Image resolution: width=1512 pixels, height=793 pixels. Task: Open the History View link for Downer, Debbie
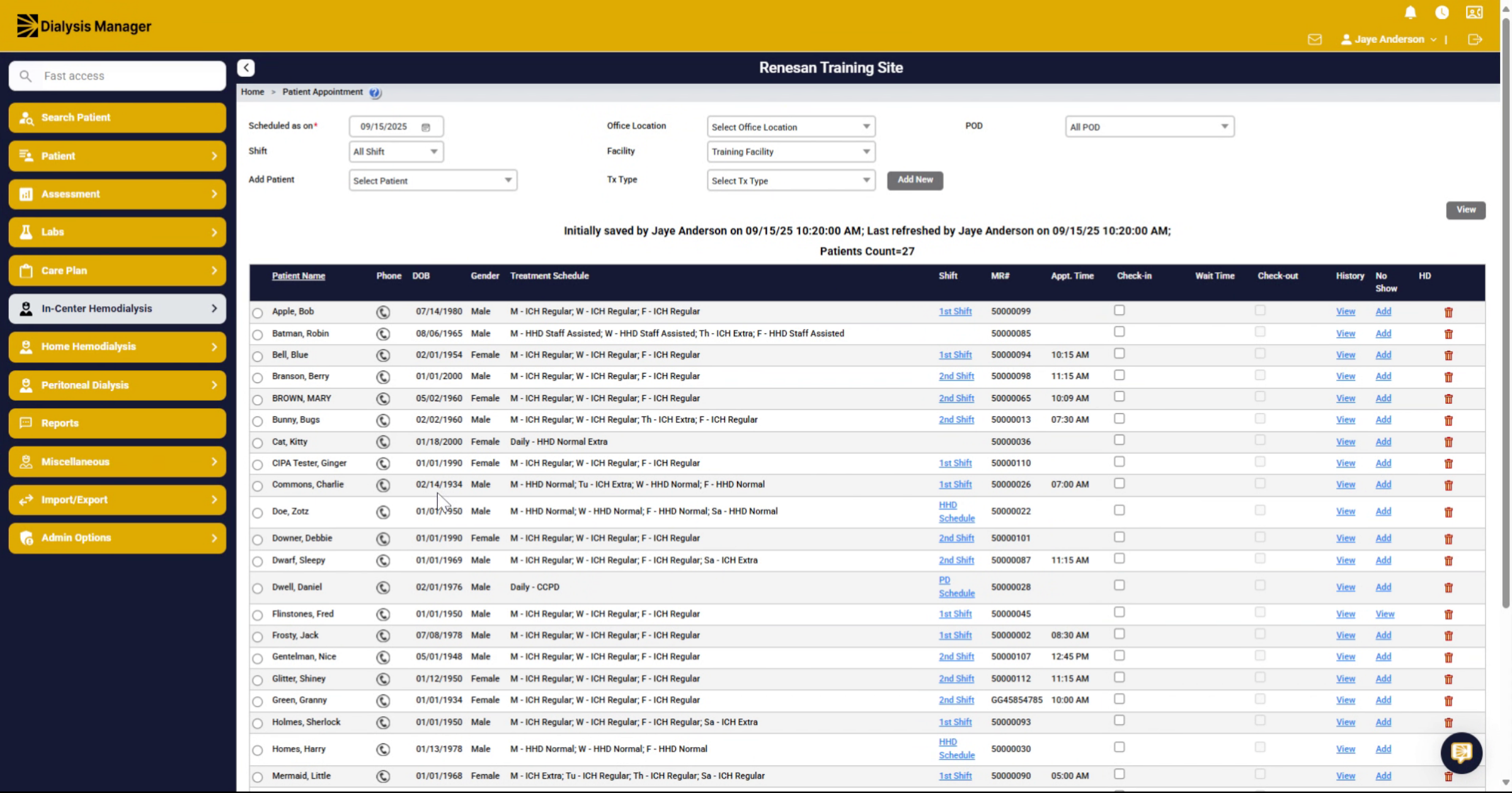click(1345, 539)
